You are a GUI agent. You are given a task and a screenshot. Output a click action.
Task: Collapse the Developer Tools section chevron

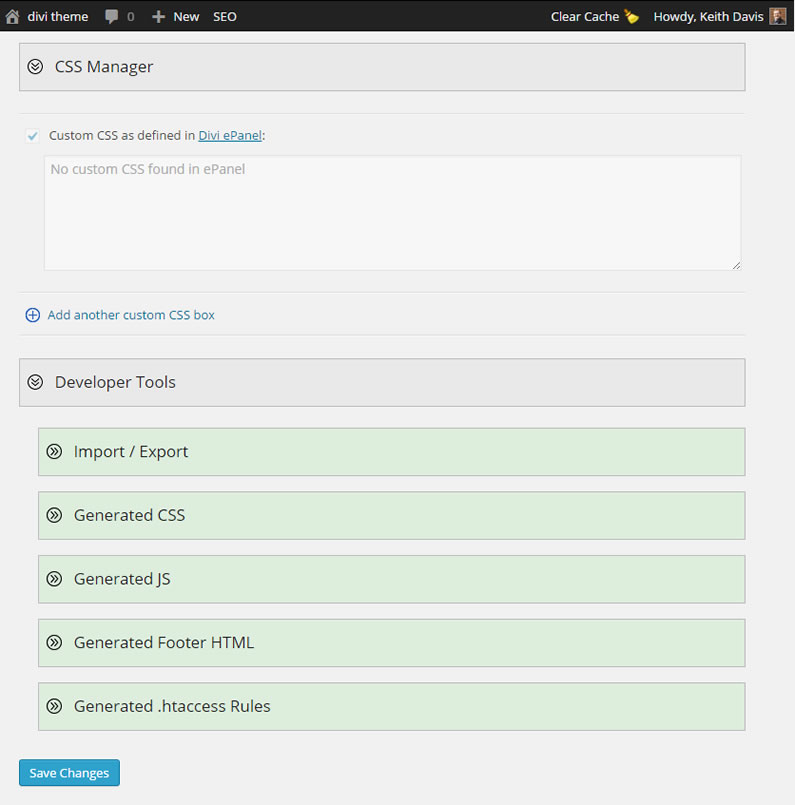[x=35, y=382]
